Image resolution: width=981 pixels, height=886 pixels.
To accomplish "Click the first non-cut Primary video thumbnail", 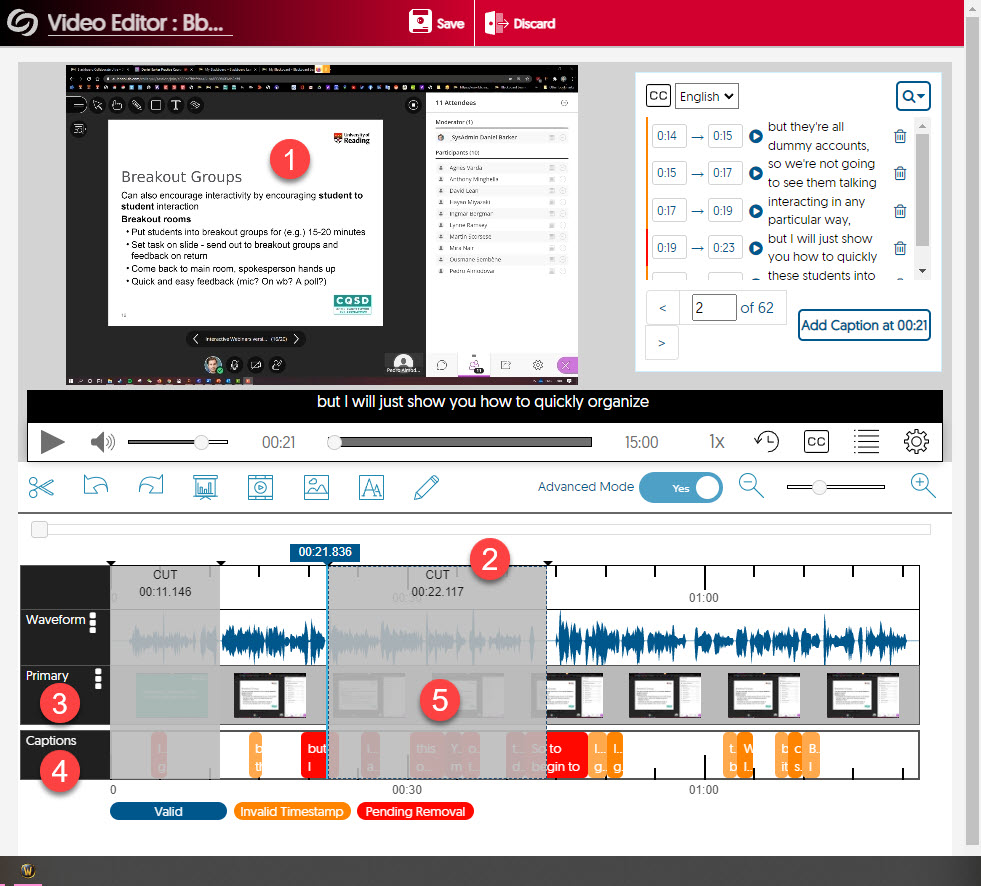I will [270, 695].
